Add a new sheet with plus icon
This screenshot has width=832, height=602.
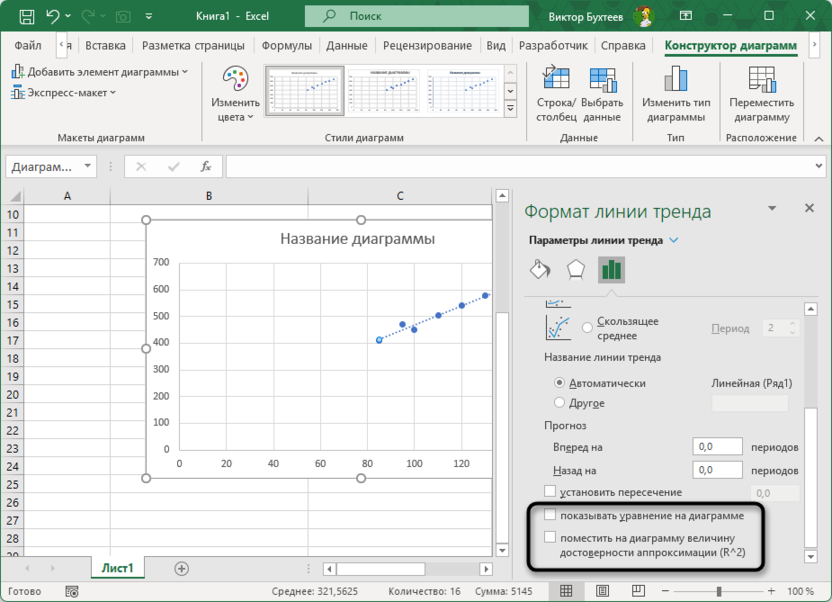[181, 568]
